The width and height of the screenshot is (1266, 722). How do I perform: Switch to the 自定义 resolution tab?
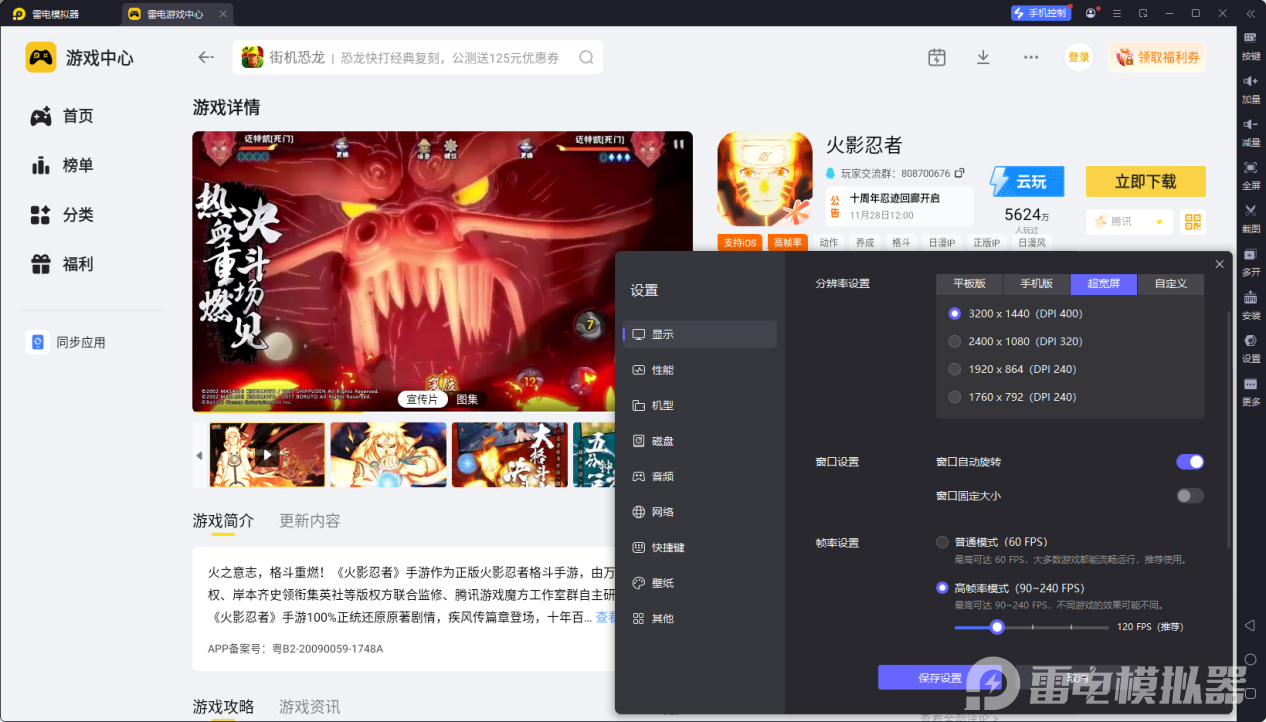(1170, 284)
